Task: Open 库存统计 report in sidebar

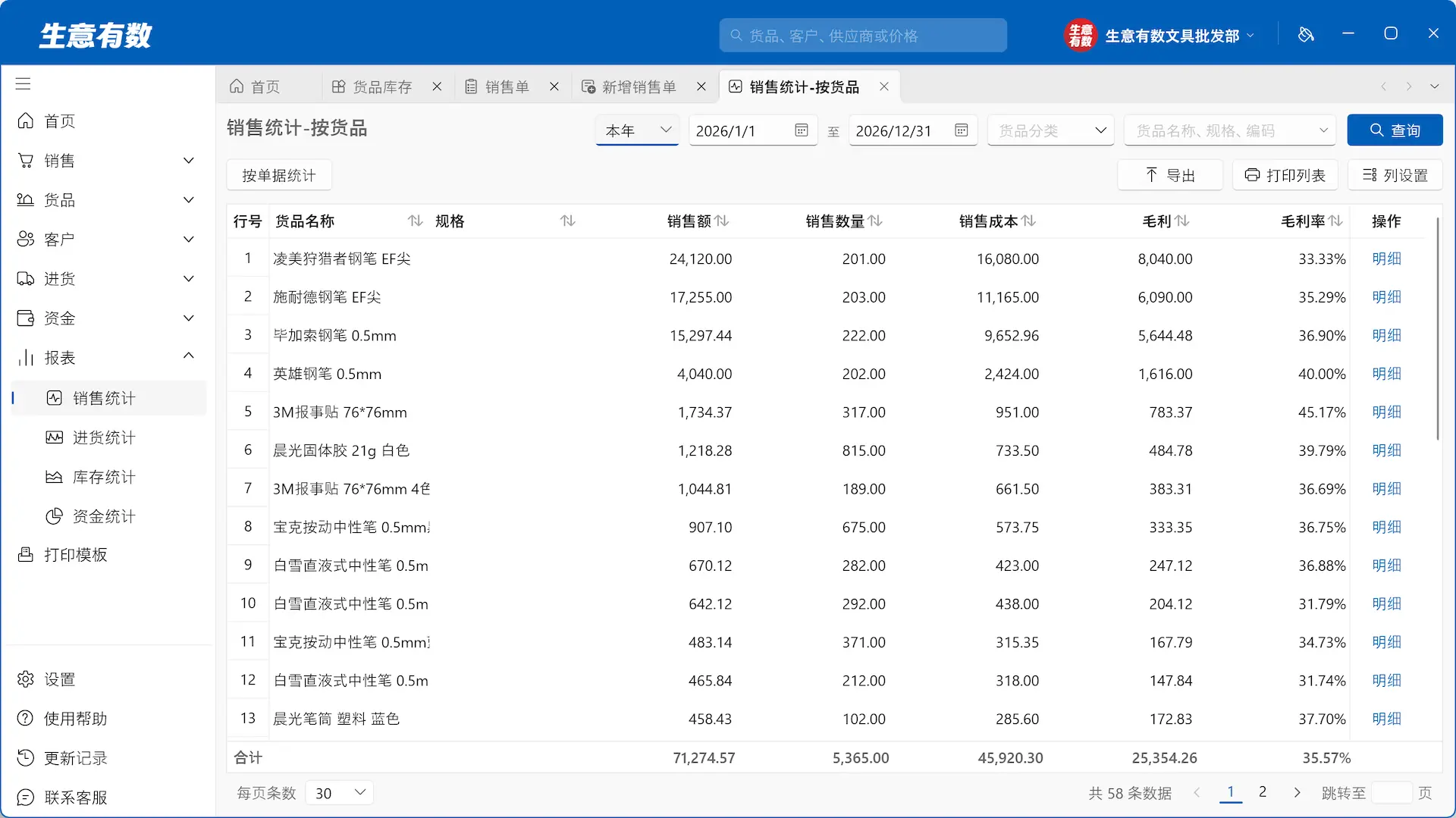Action: 104,477
